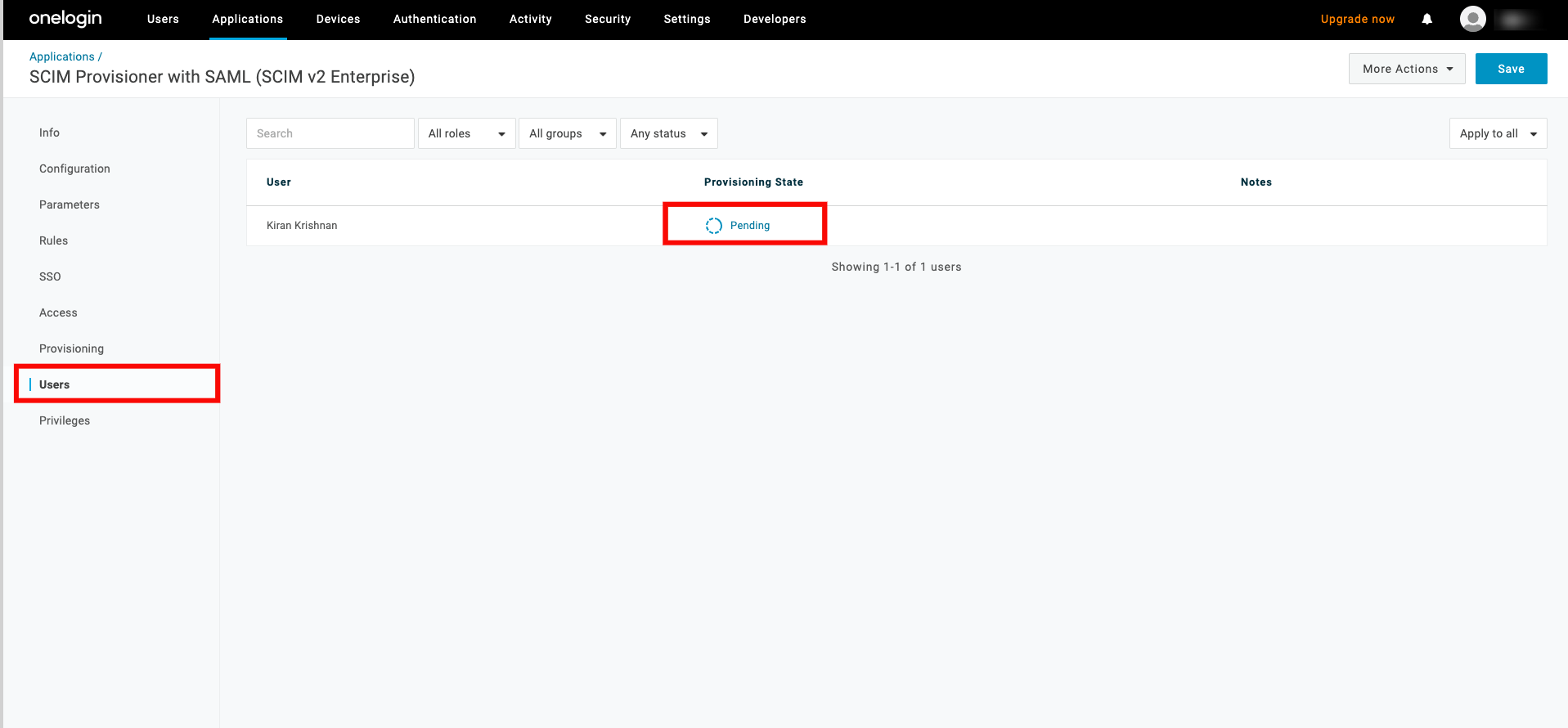Open the Applications top menu
The height and width of the screenshot is (728, 1568).
pos(248,19)
